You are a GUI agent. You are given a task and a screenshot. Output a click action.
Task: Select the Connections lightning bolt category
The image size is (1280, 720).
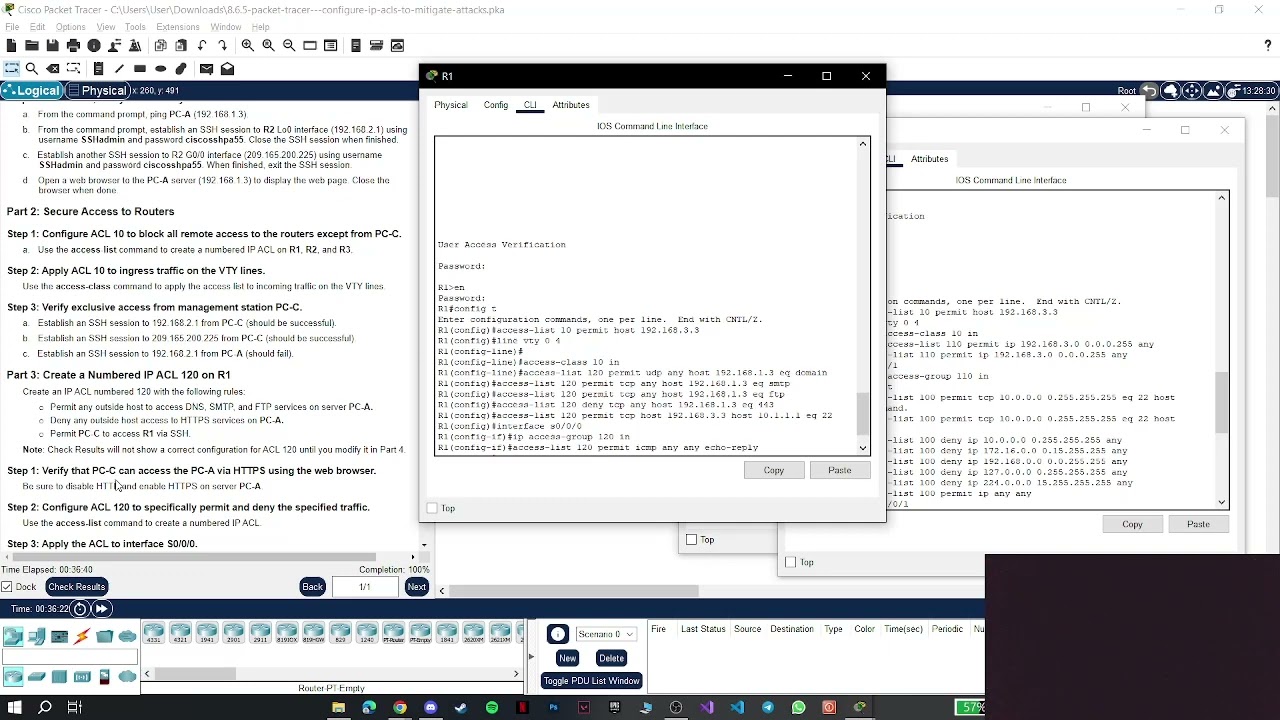click(x=81, y=636)
